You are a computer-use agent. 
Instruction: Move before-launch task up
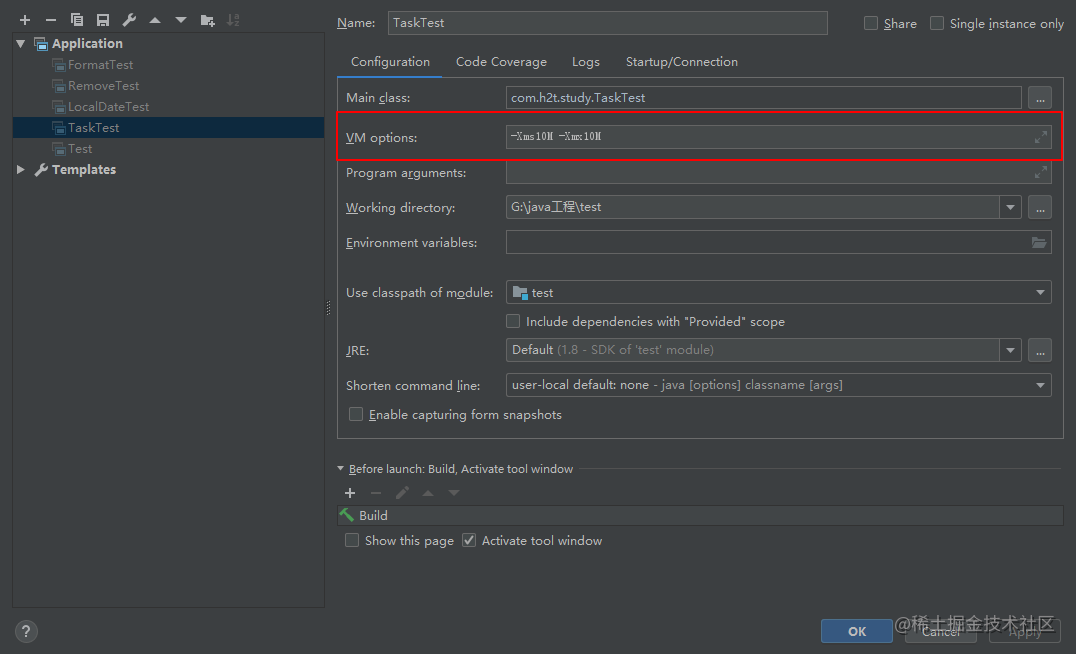pos(428,493)
